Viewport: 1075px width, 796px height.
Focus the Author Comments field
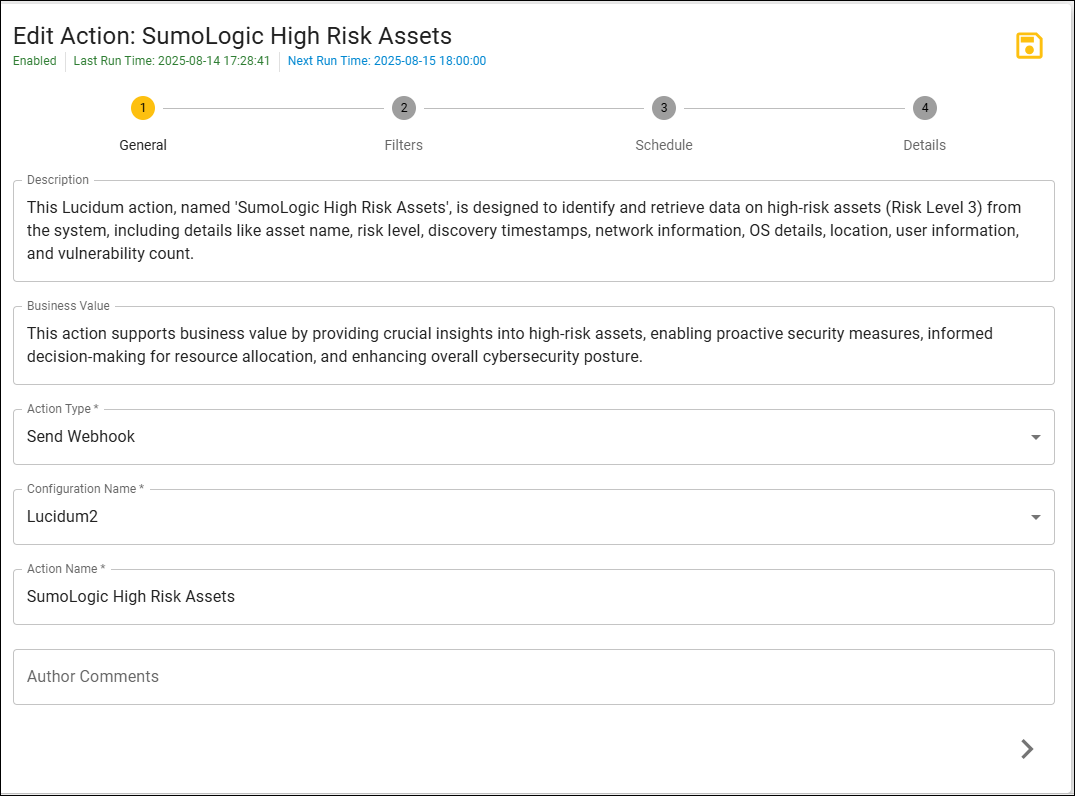(x=533, y=677)
